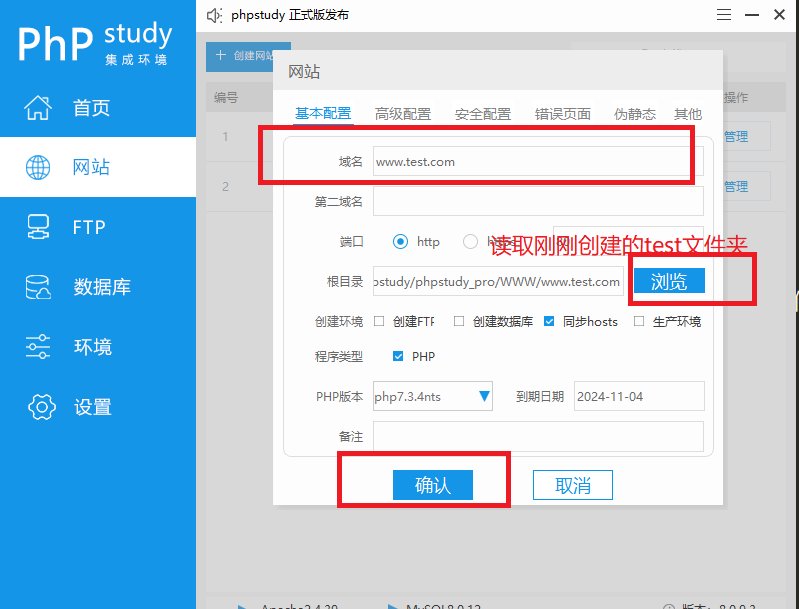Viewport: 799px width, 609px height.
Task: Click the 数据库 sidebar label
Action: pos(102,287)
